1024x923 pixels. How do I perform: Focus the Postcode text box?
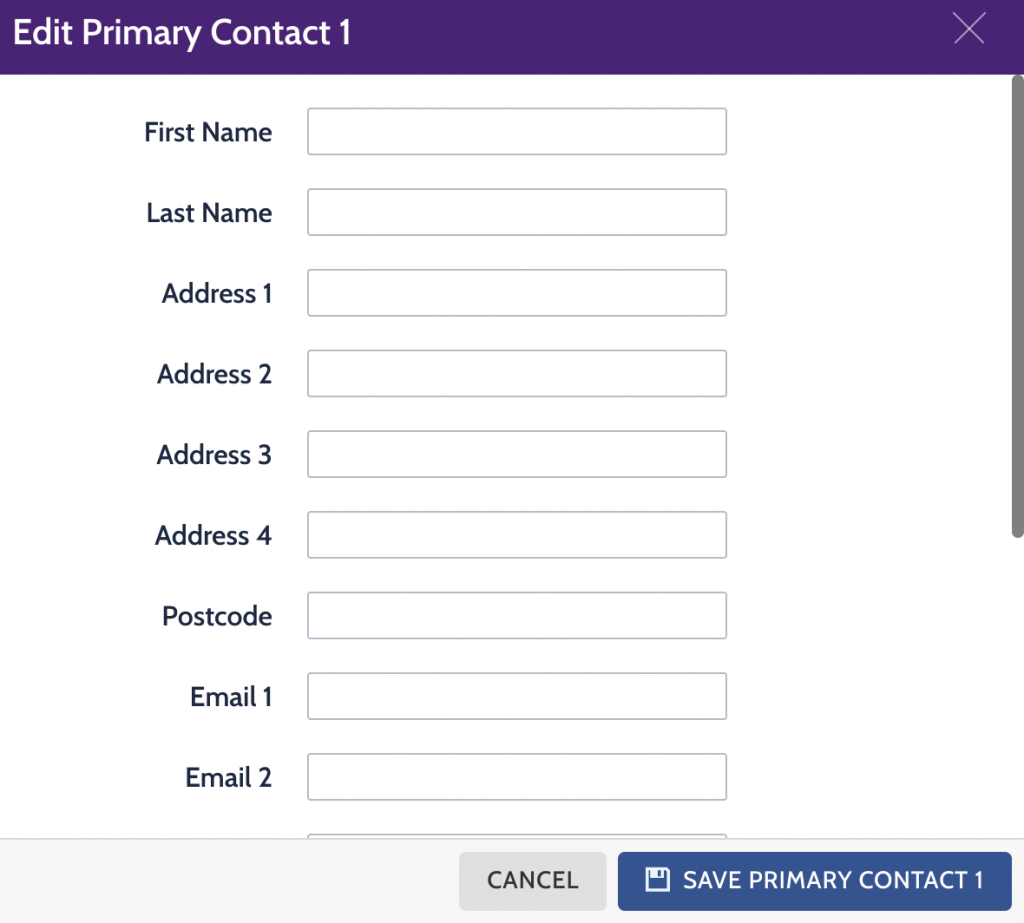[517, 615]
